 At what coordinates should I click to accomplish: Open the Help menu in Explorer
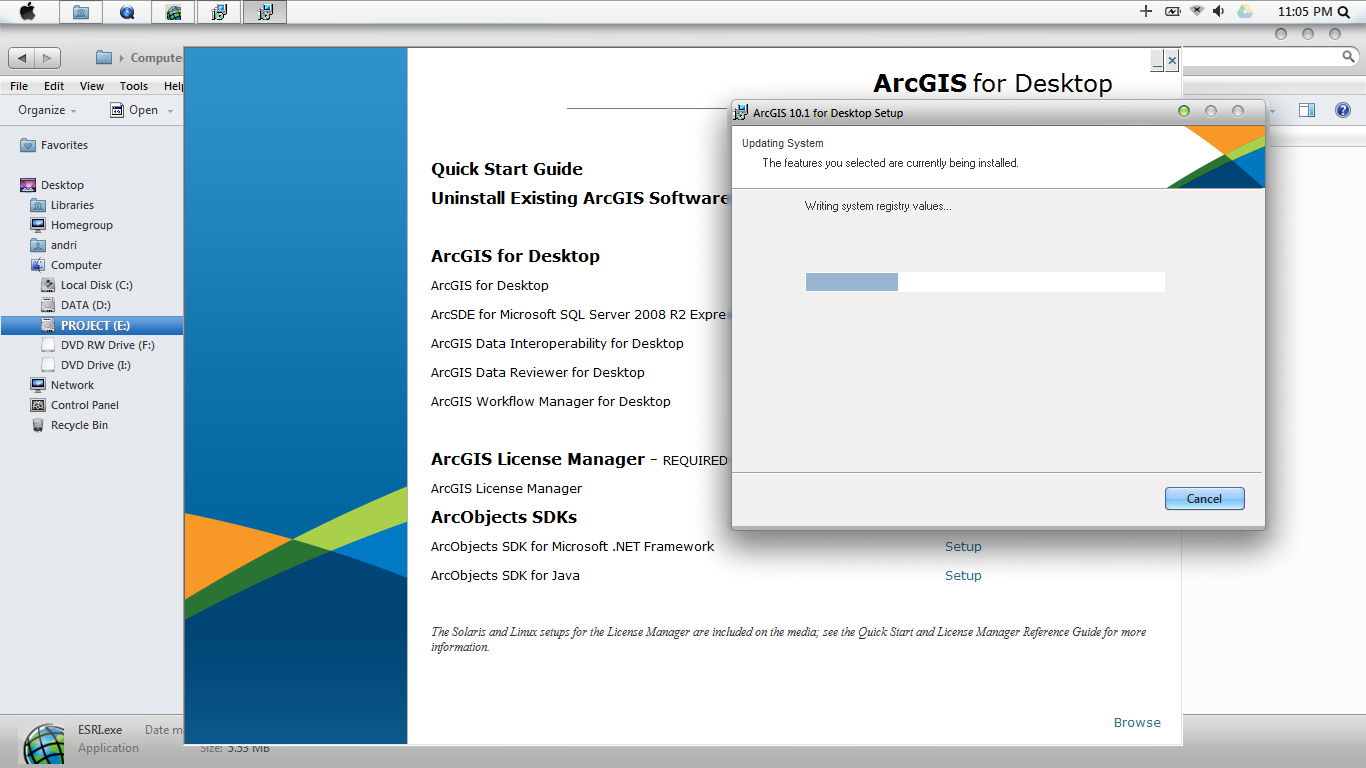(173, 86)
